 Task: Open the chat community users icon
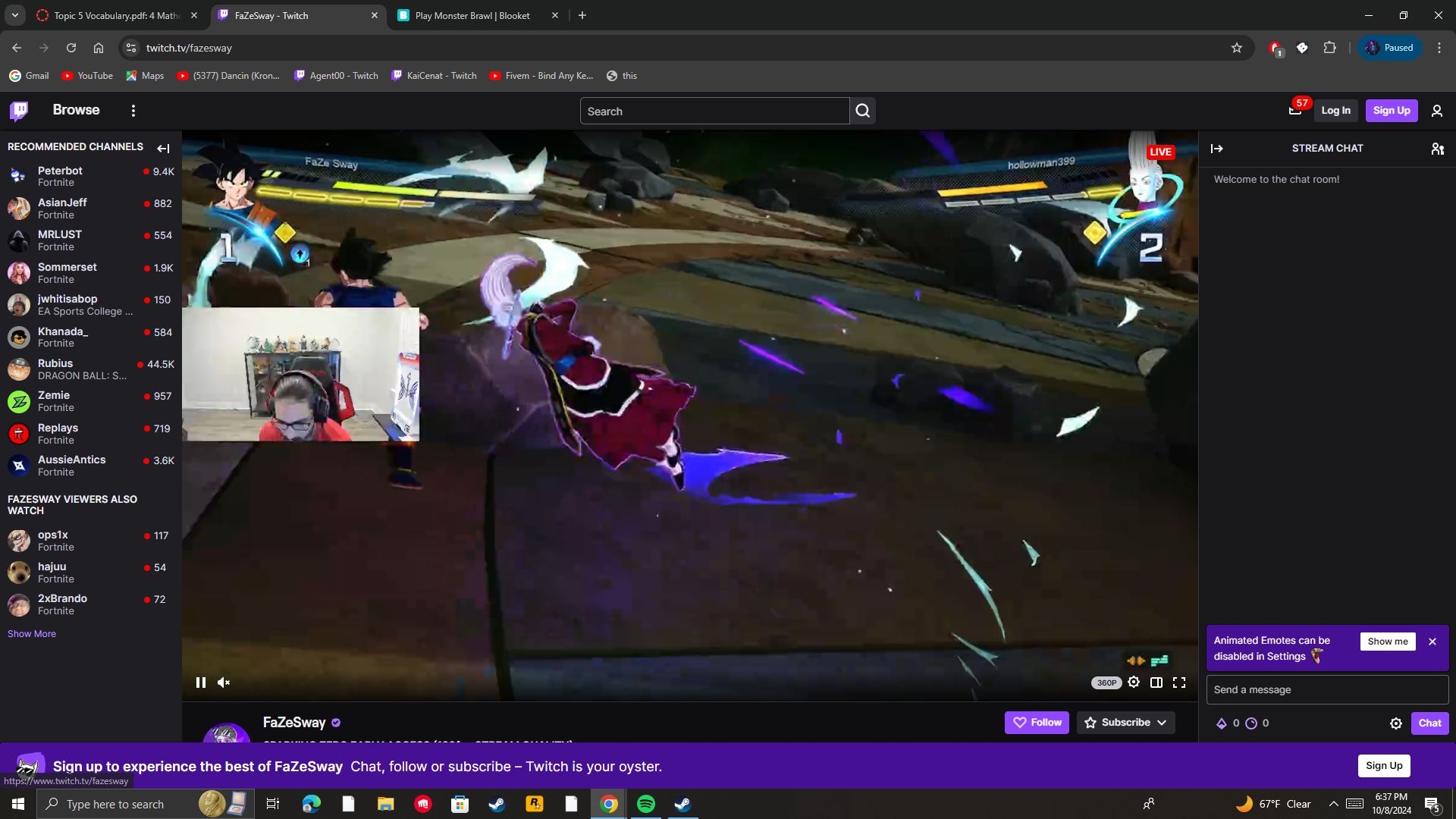point(1437,149)
